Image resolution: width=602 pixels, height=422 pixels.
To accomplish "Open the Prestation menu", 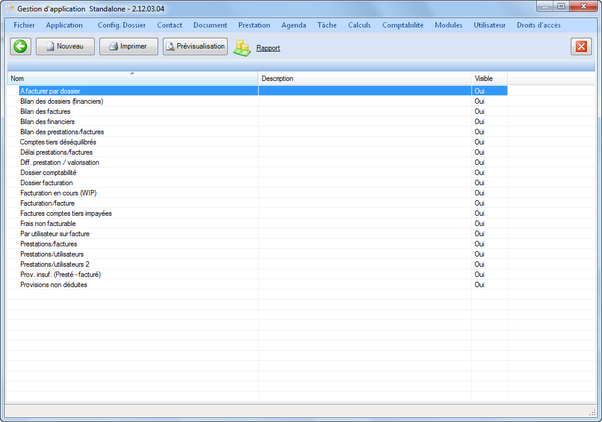I will click(x=254, y=24).
